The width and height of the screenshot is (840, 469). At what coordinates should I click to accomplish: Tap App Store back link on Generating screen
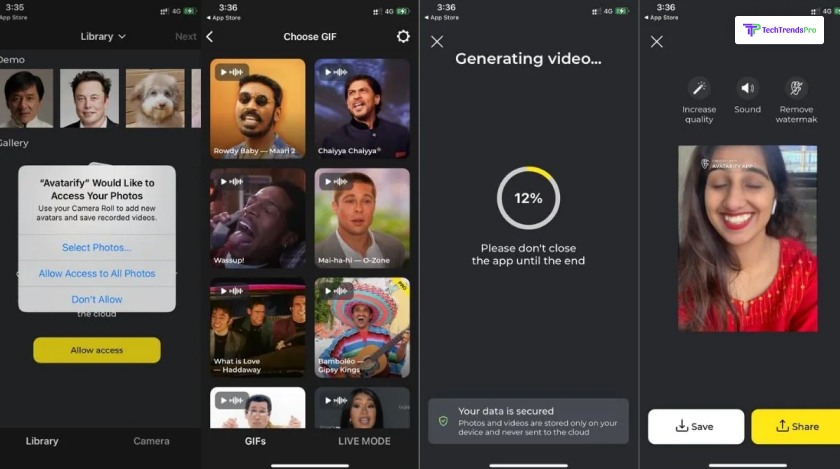[x=442, y=18]
